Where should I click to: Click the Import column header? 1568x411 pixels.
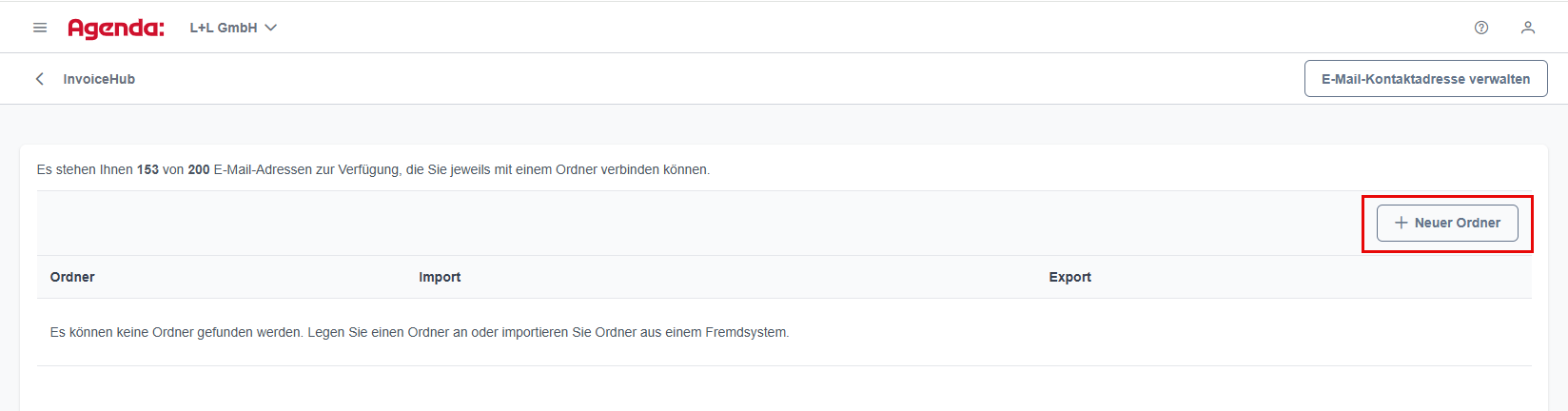point(440,277)
